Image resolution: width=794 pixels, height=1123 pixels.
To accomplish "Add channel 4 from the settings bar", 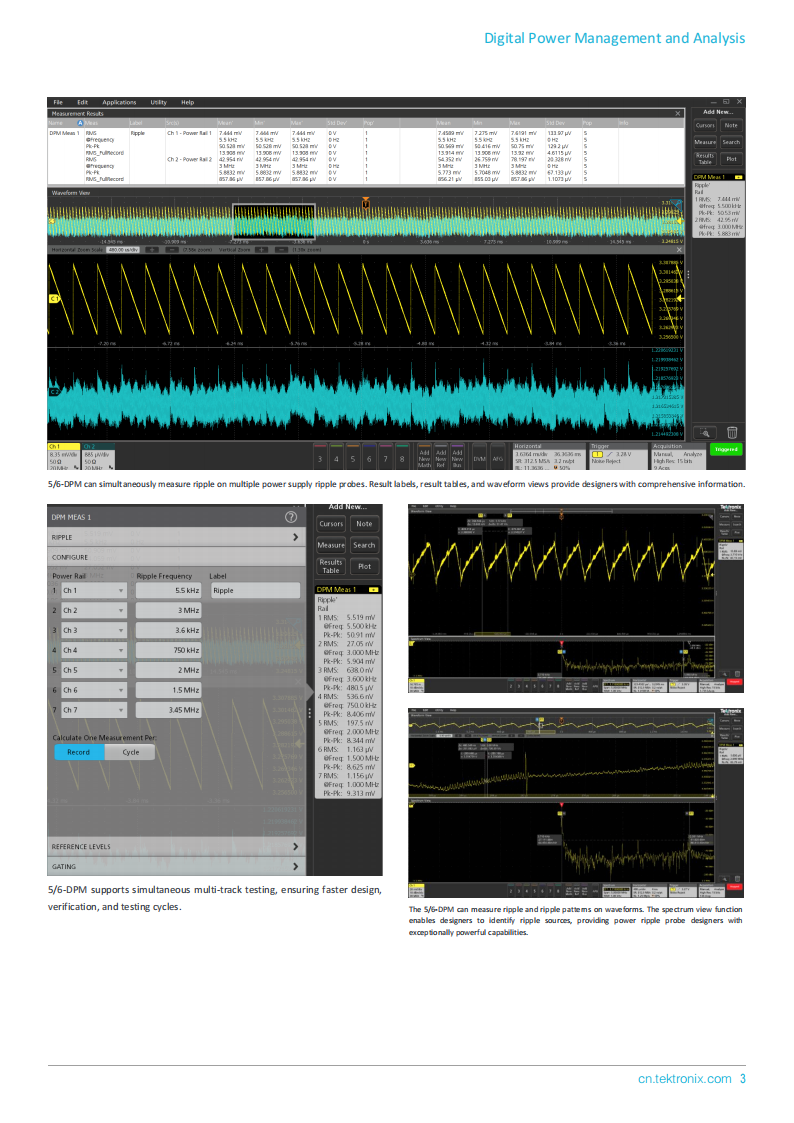I will (337, 458).
